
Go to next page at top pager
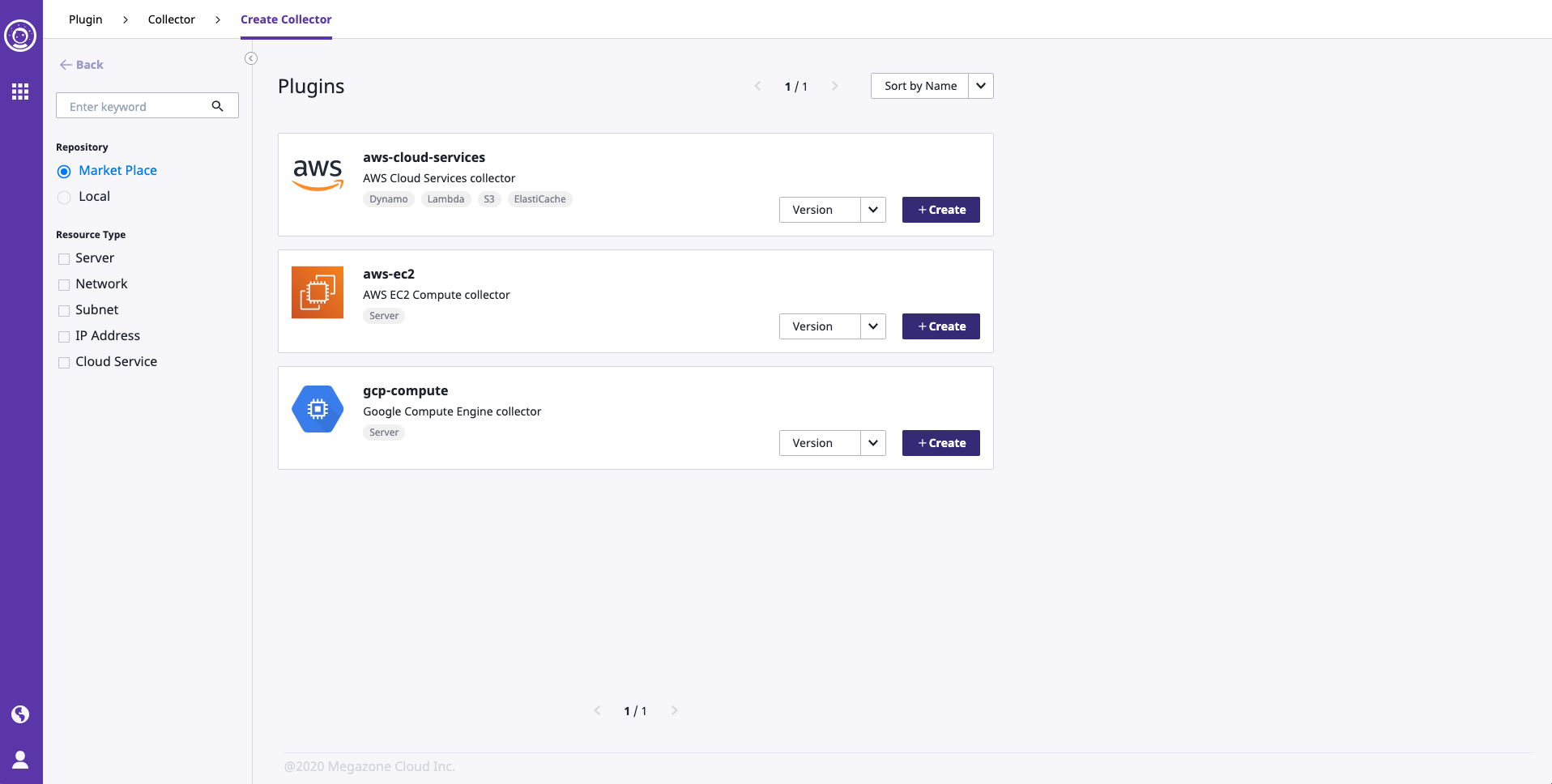pos(834,86)
